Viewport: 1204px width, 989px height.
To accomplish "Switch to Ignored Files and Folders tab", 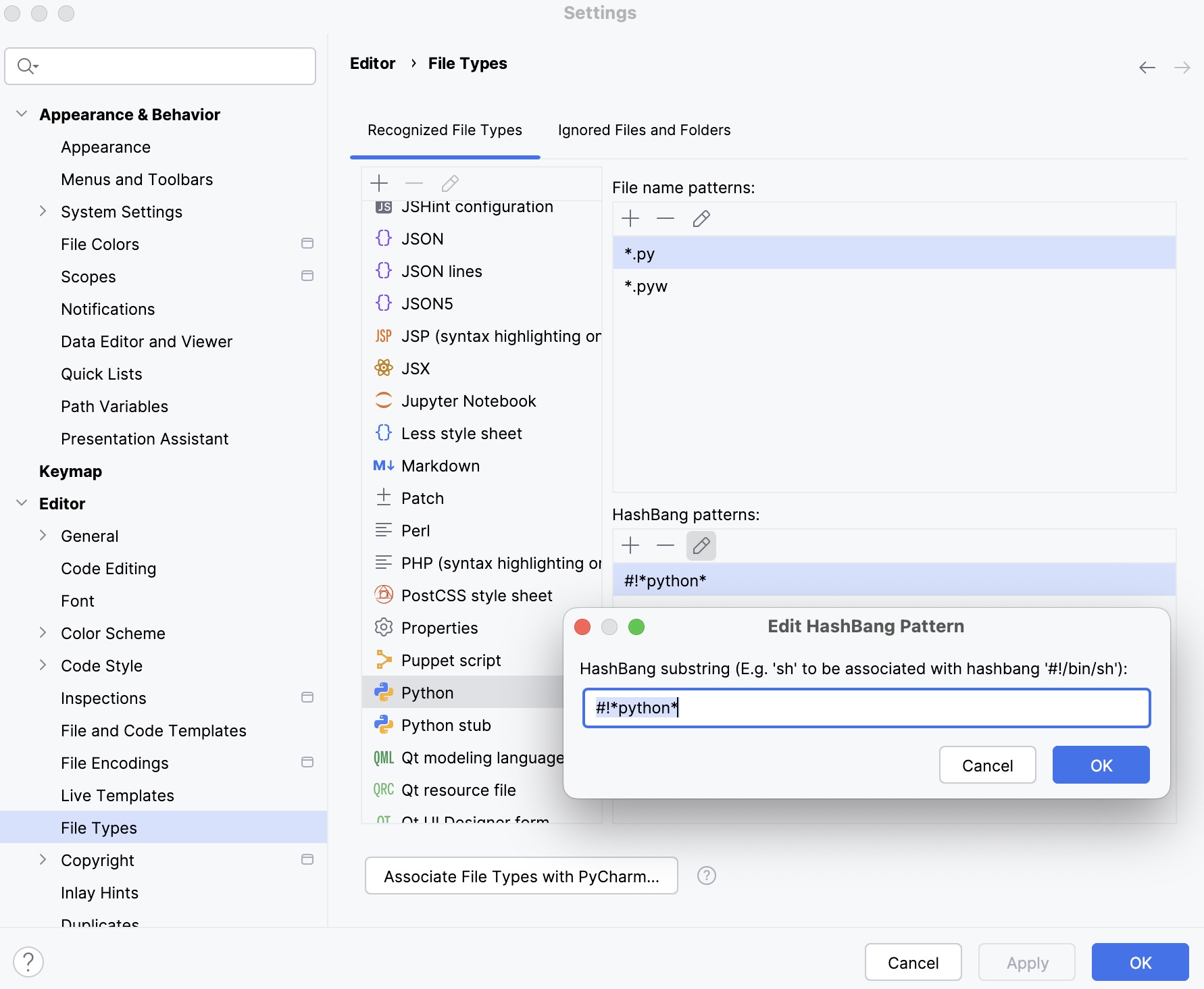I will pyautogui.click(x=643, y=130).
